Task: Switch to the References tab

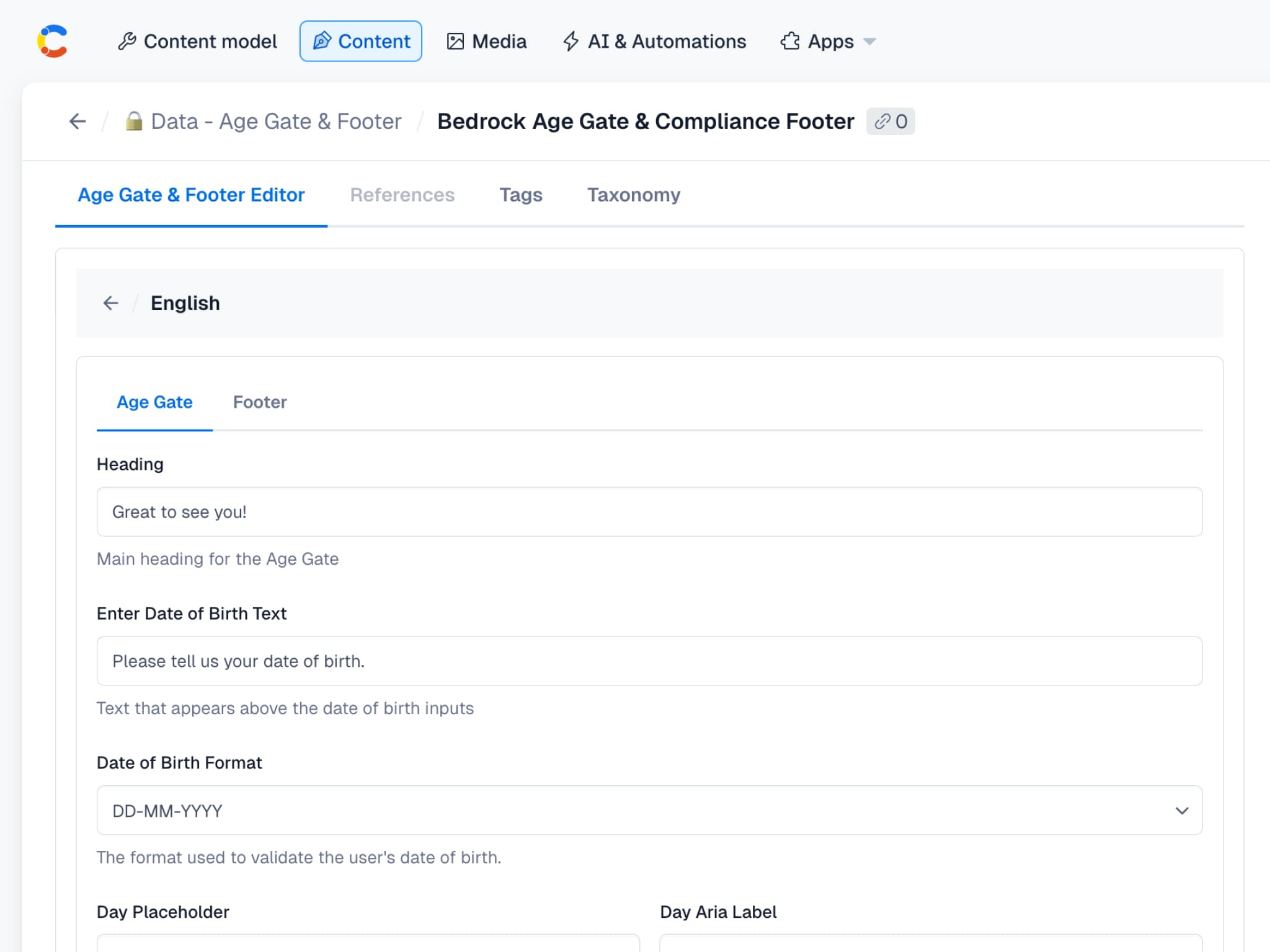Action: [x=402, y=195]
